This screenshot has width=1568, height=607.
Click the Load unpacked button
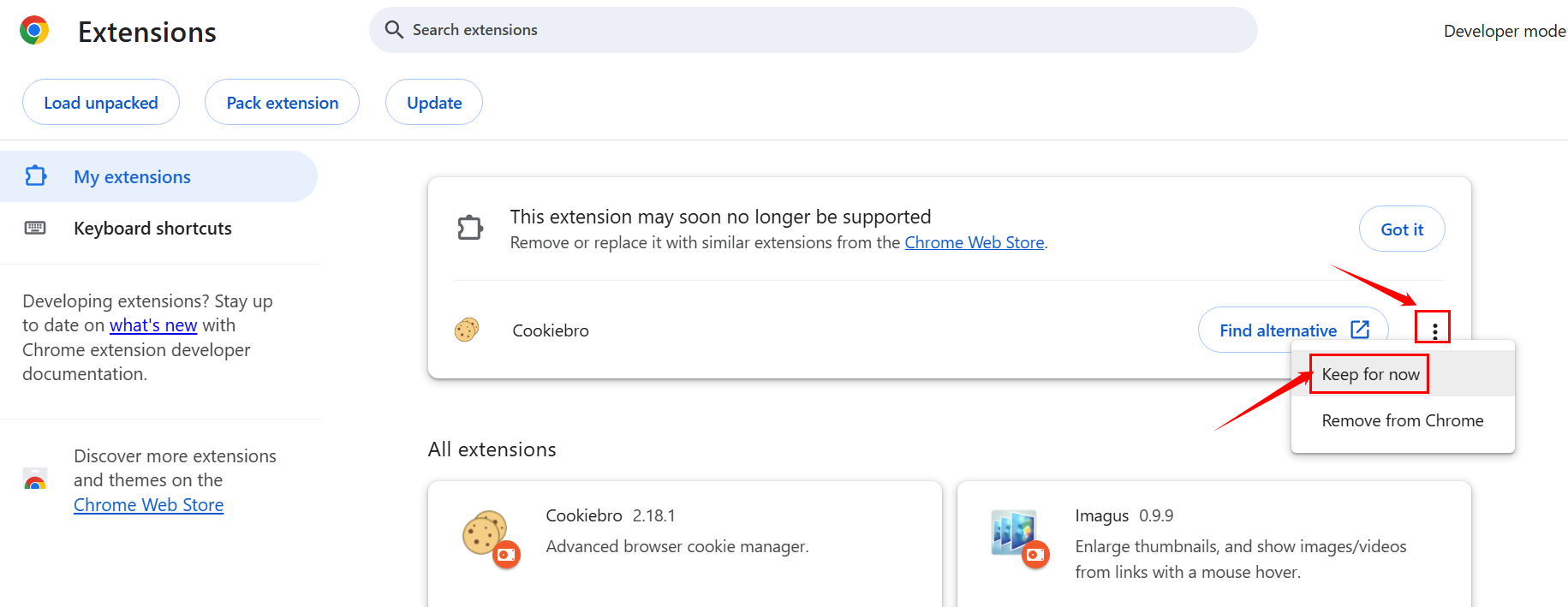pyautogui.click(x=101, y=103)
